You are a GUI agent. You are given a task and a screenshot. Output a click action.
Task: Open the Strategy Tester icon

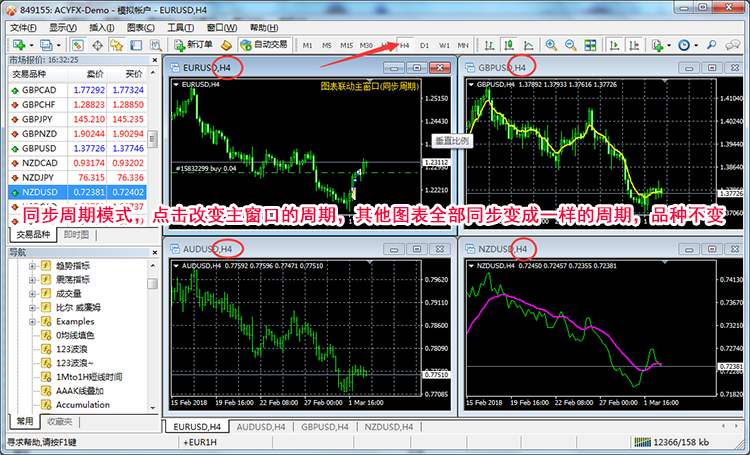pos(156,45)
